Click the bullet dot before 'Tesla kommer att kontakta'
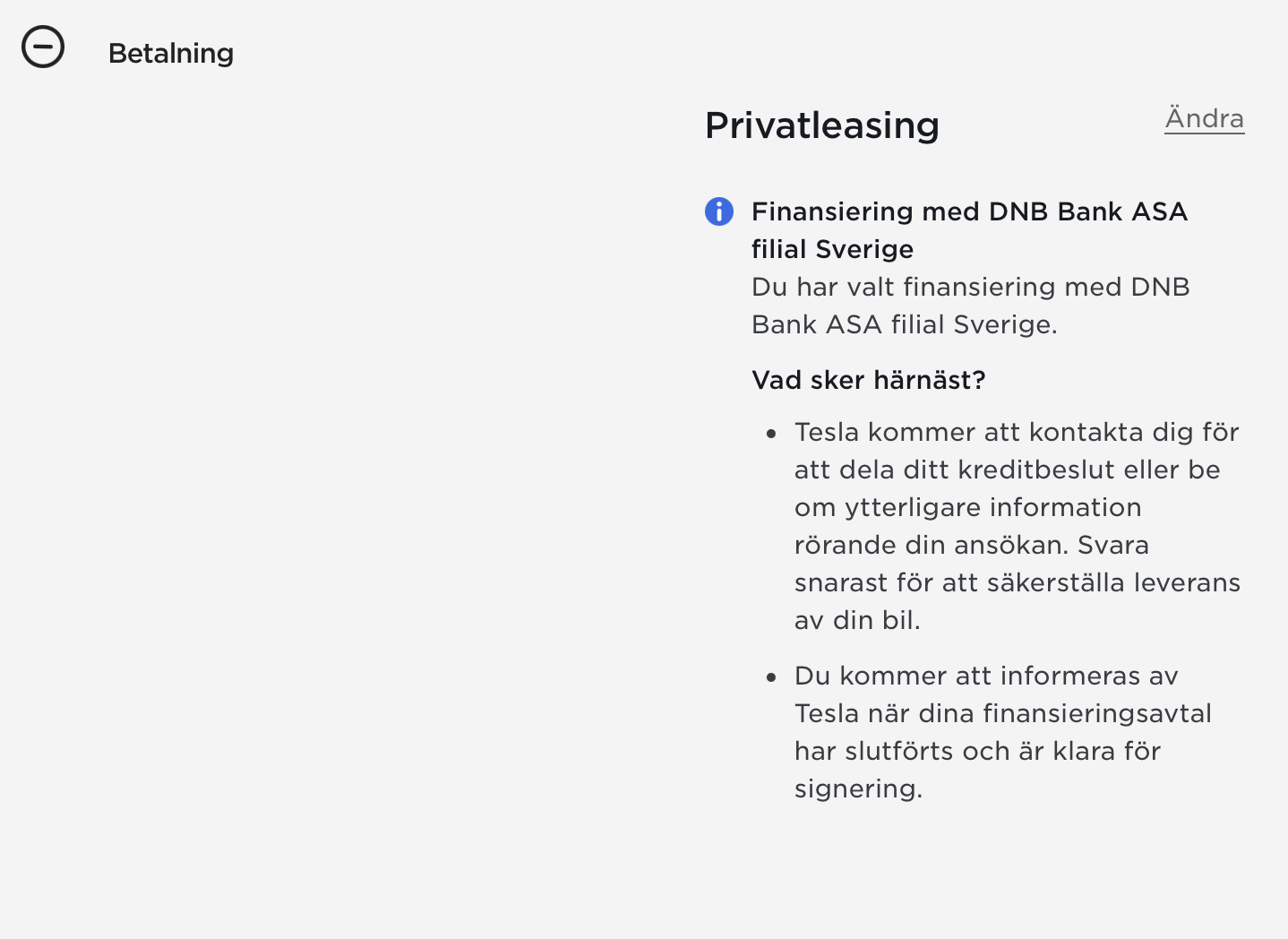The width and height of the screenshot is (1288, 939). click(x=771, y=434)
